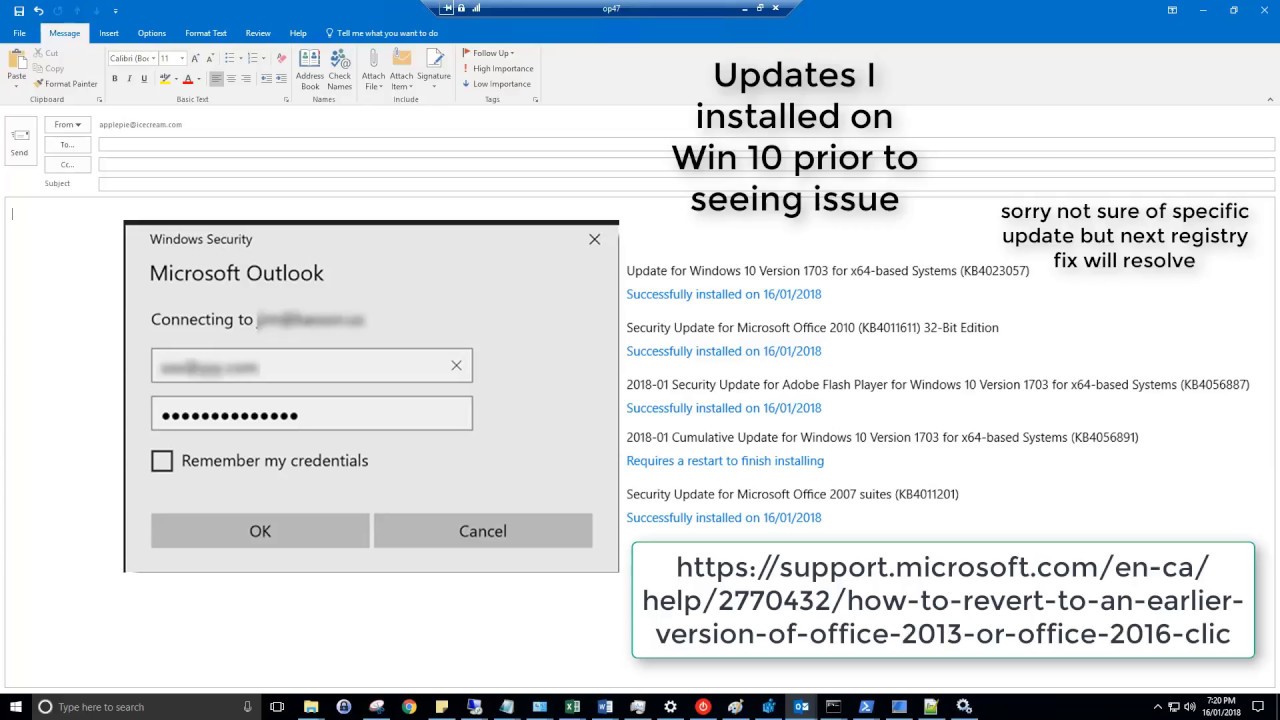Center the text alignment
This screenshot has width=1280, height=720.
click(231, 79)
